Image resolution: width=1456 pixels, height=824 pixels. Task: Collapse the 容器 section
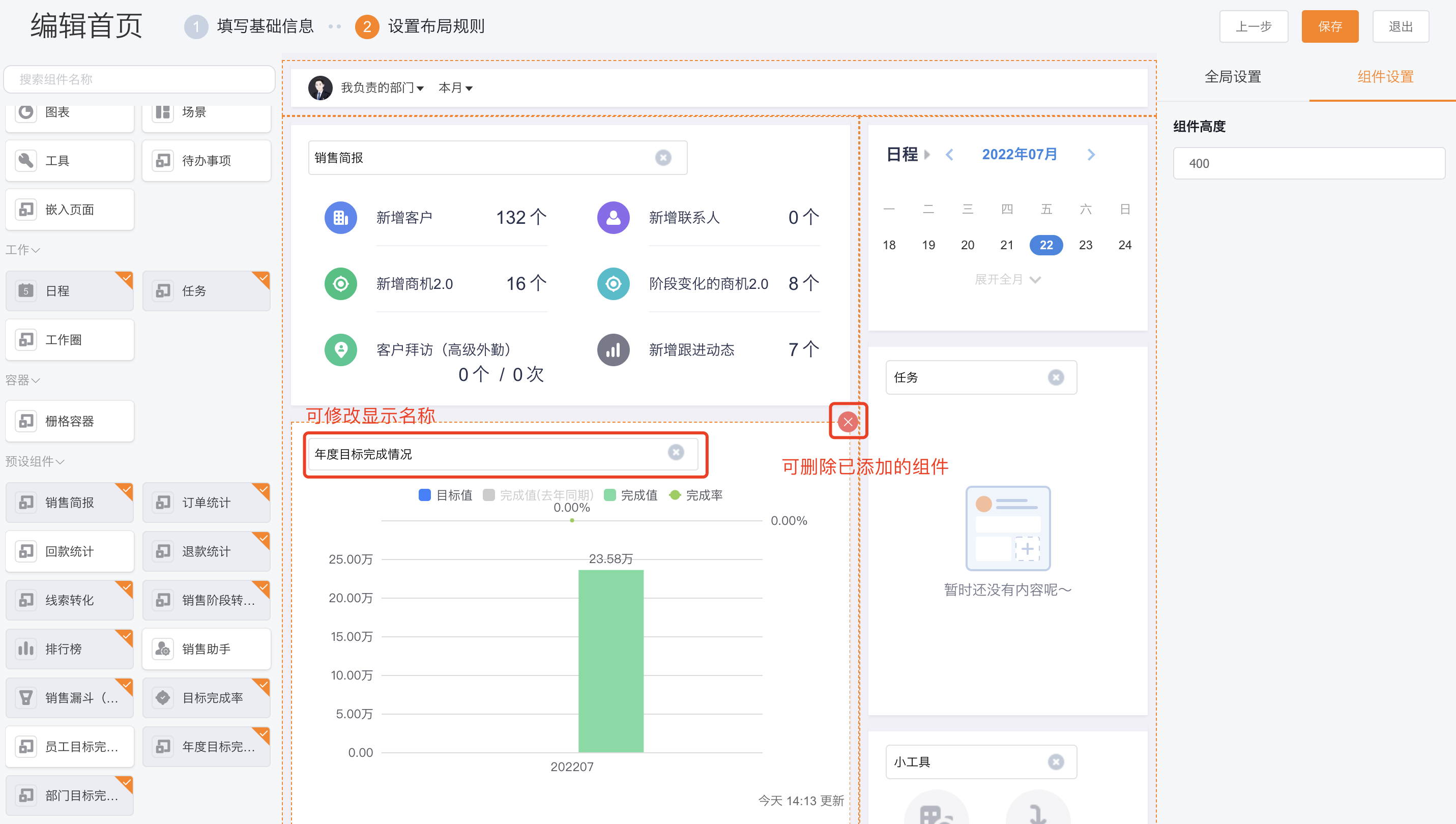point(22,380)
